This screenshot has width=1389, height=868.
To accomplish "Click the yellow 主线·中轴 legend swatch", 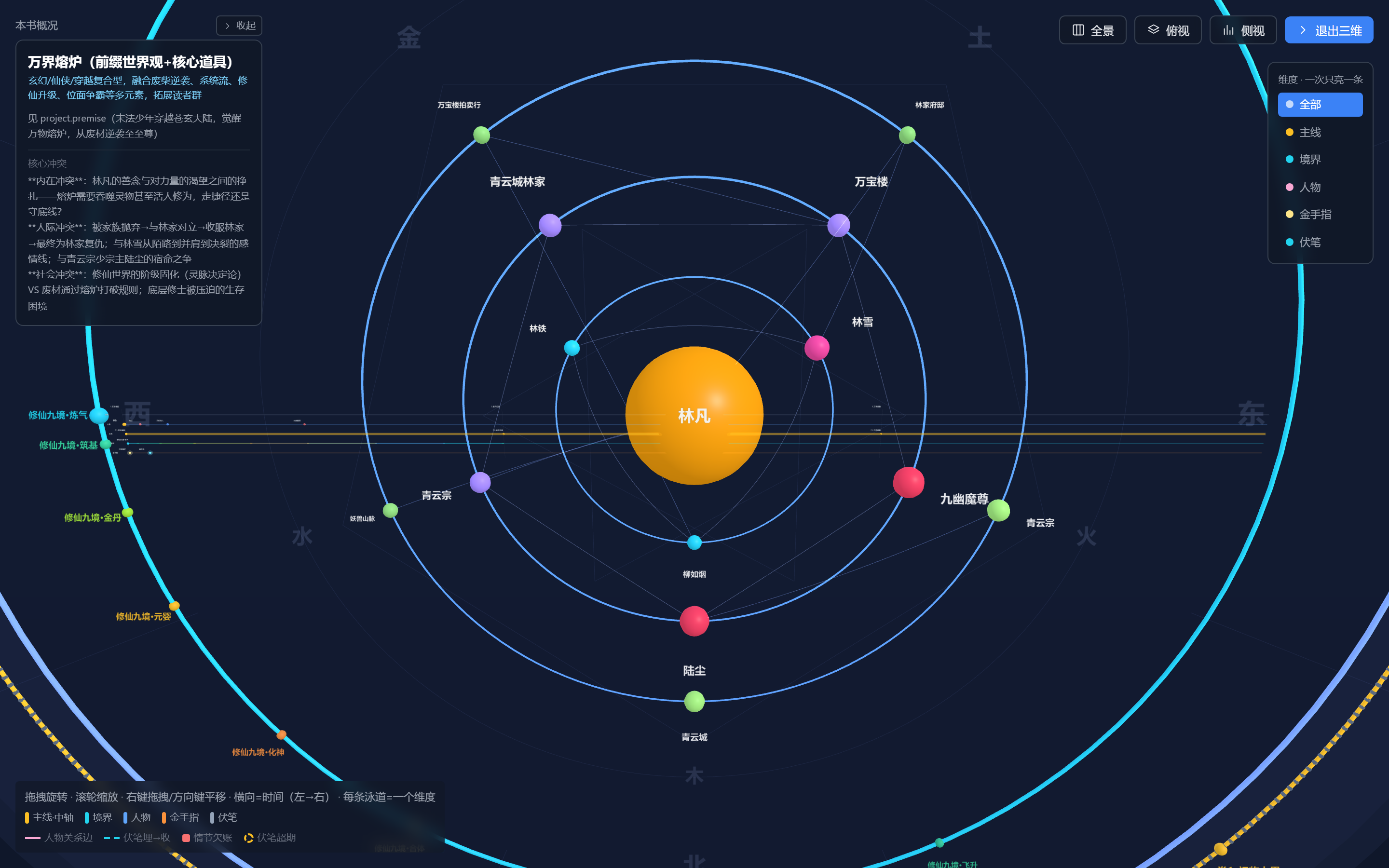I will click(x=27, y=817).
